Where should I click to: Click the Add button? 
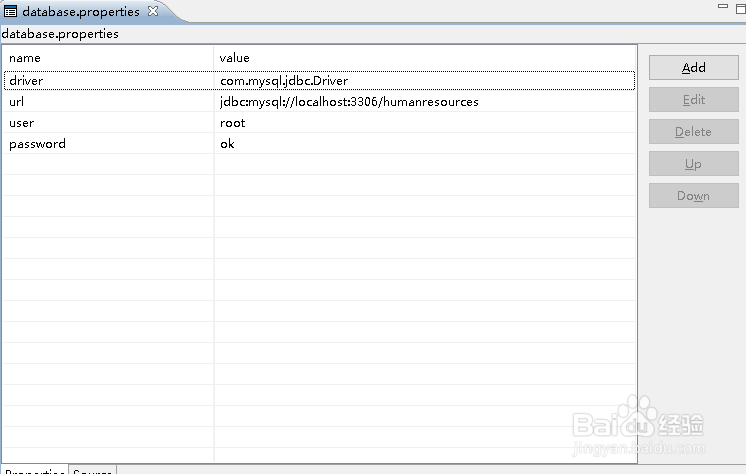tap(694, 68)
